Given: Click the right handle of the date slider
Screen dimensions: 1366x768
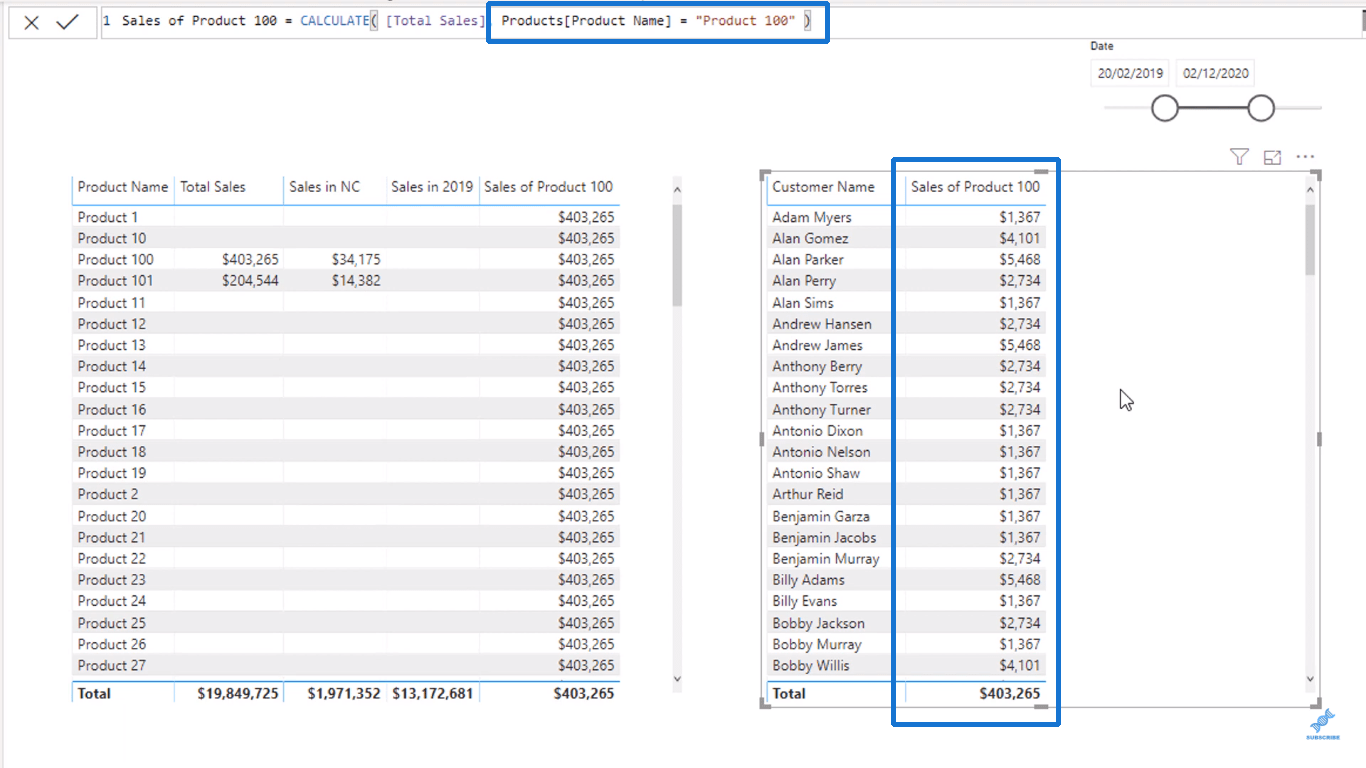Looking at the screenshot, I should [1261, 108].
